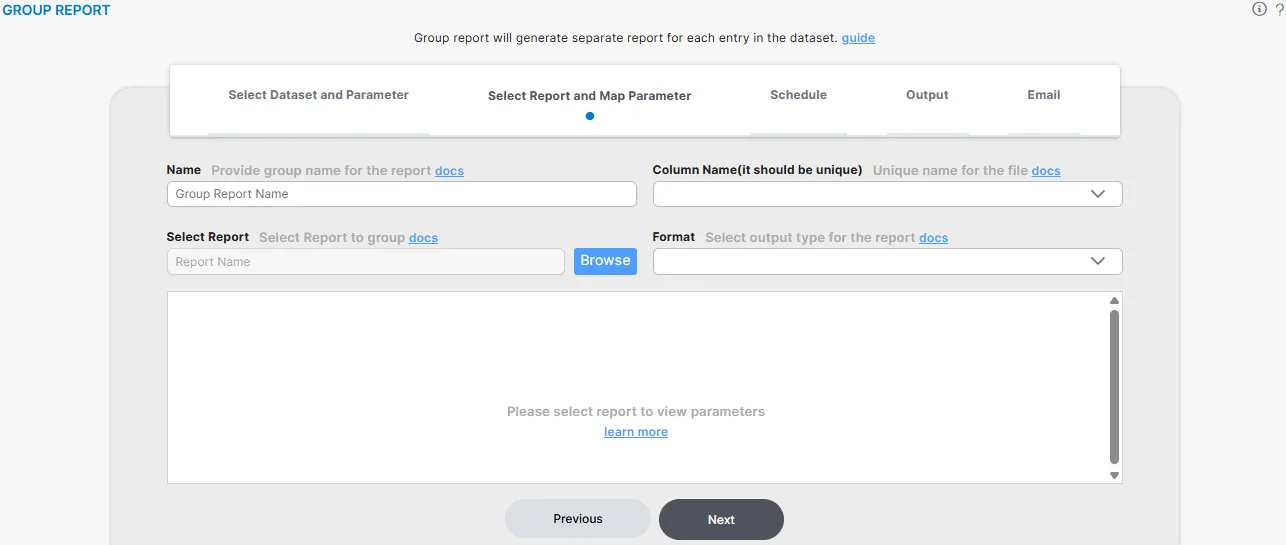1286x545 pixels.
Task: Follow the learn more link
Action: coord(636,432)
